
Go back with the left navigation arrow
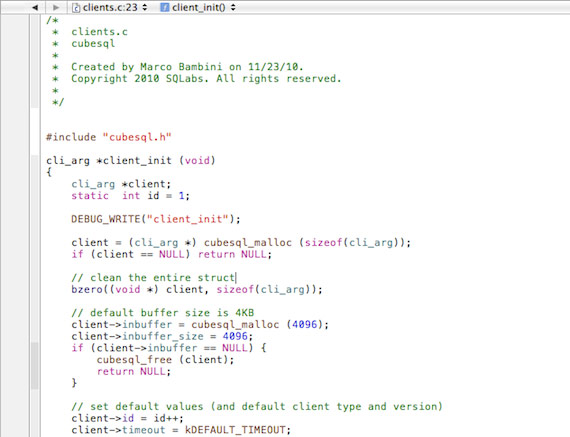(x=35, y=7)
